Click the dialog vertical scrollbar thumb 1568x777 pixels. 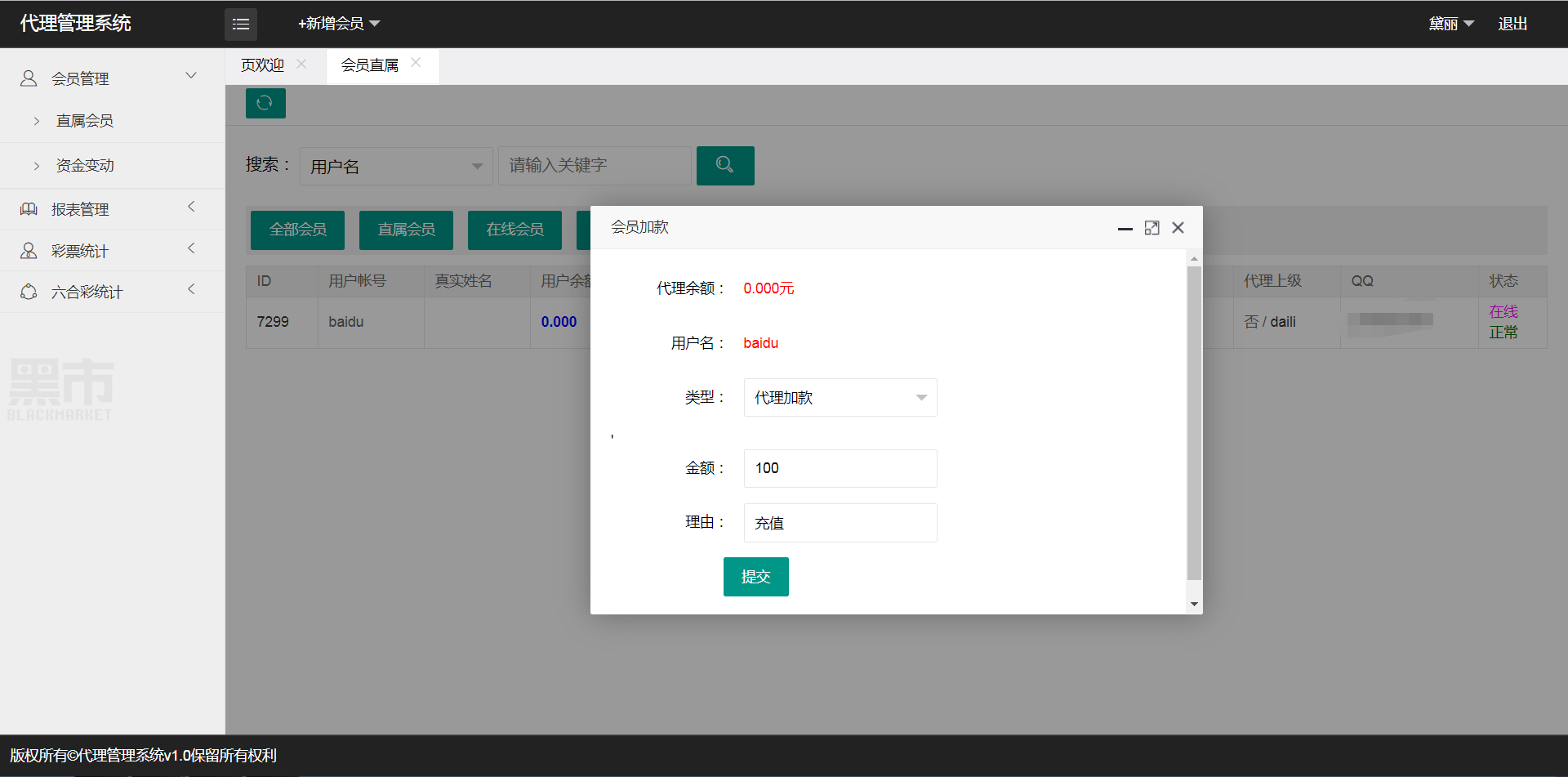(x=1194, y=422)
